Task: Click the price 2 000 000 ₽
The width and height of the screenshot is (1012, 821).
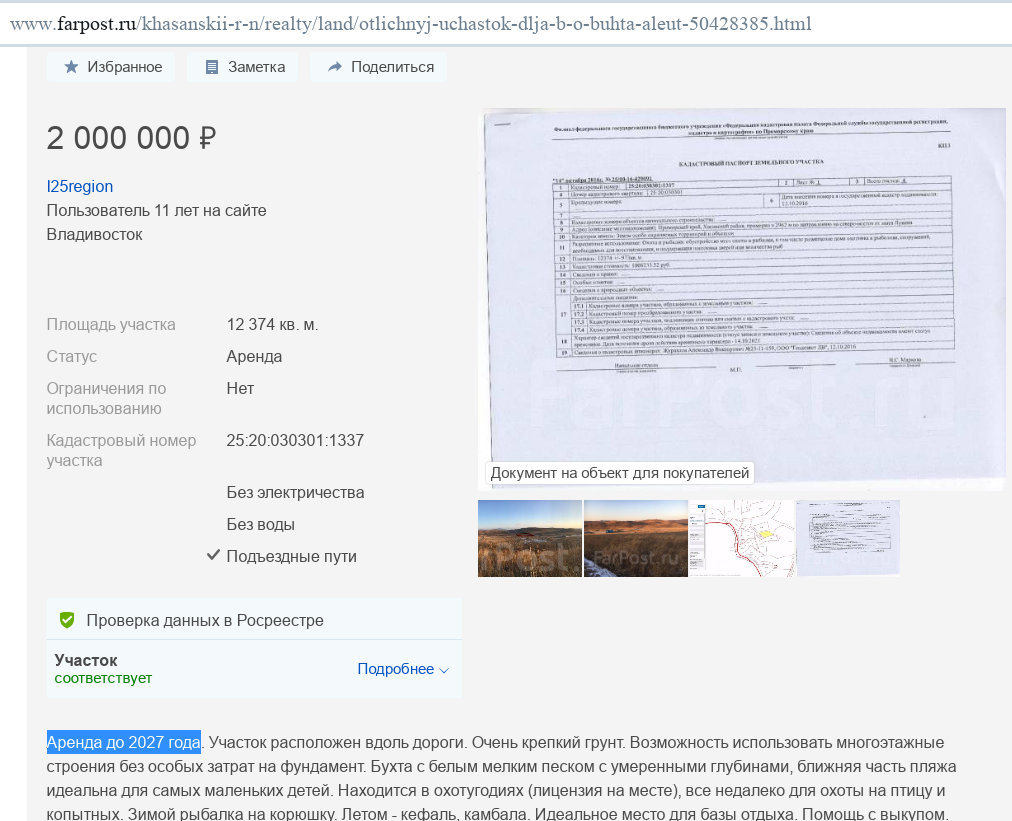Action: (131, 138)
